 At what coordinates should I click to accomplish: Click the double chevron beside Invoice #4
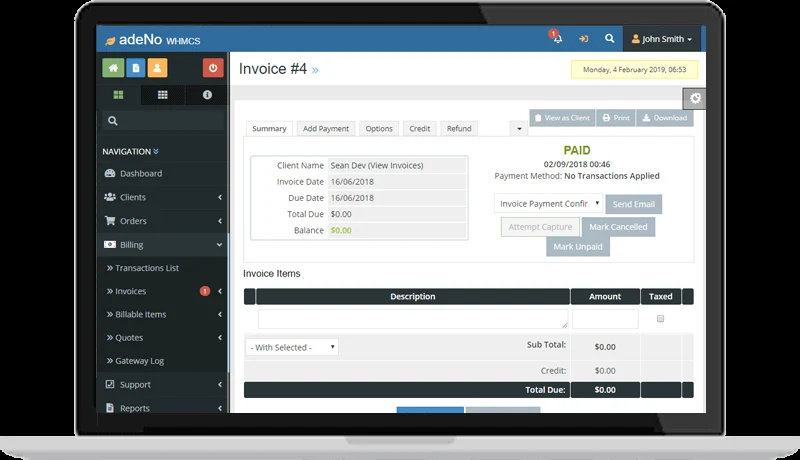coord(315,70)
